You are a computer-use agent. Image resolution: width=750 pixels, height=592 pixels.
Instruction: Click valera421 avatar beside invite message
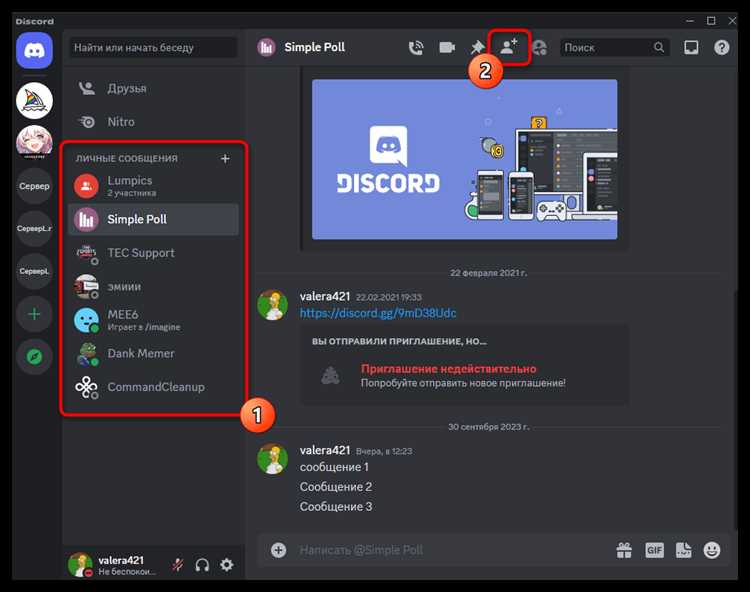tap(273, 305)
